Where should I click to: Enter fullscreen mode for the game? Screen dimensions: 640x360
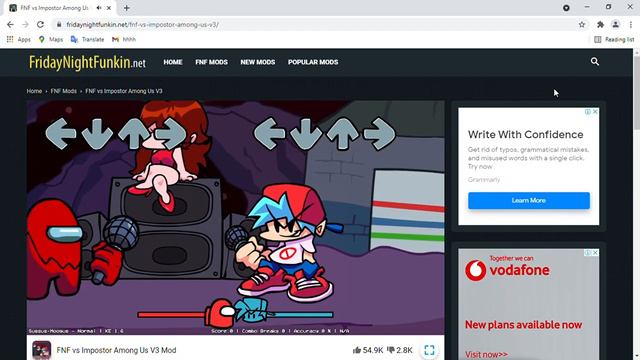(x=429, y=350)
